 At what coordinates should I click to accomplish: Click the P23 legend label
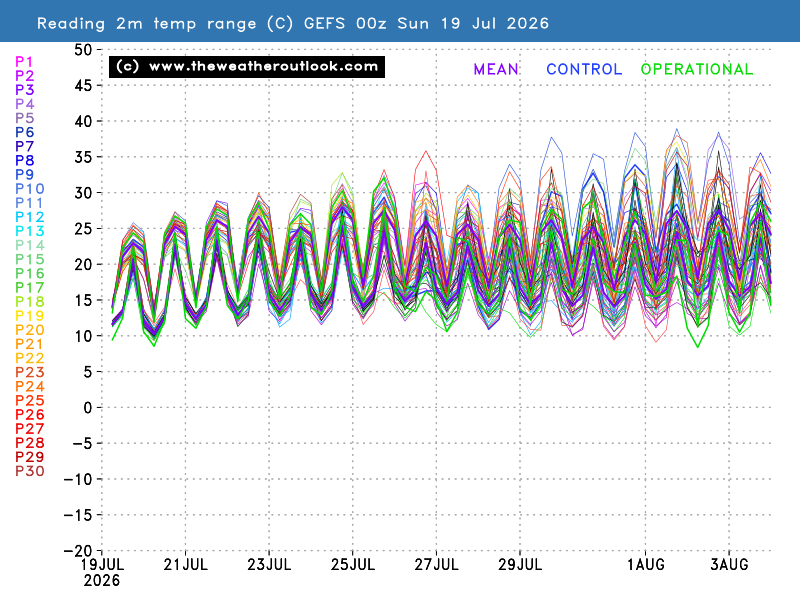point(30,372)
